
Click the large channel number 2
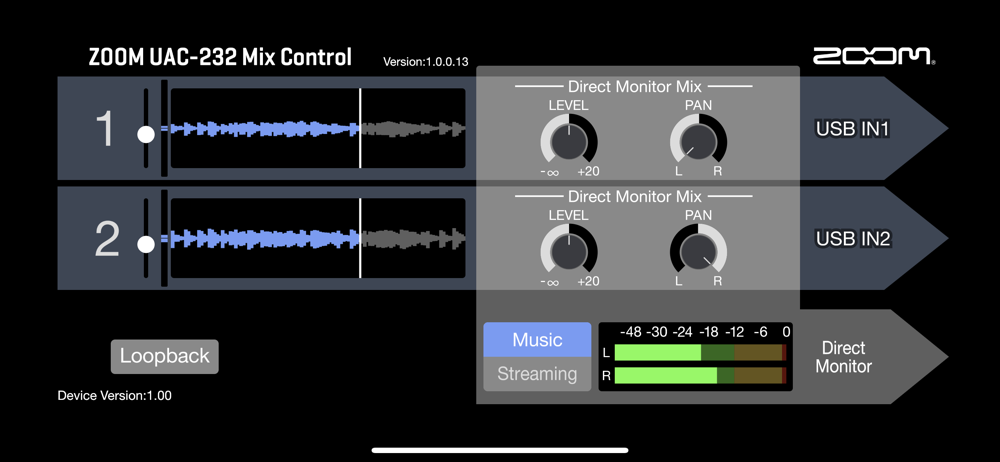pyautogui.click(x=107, y=238)
